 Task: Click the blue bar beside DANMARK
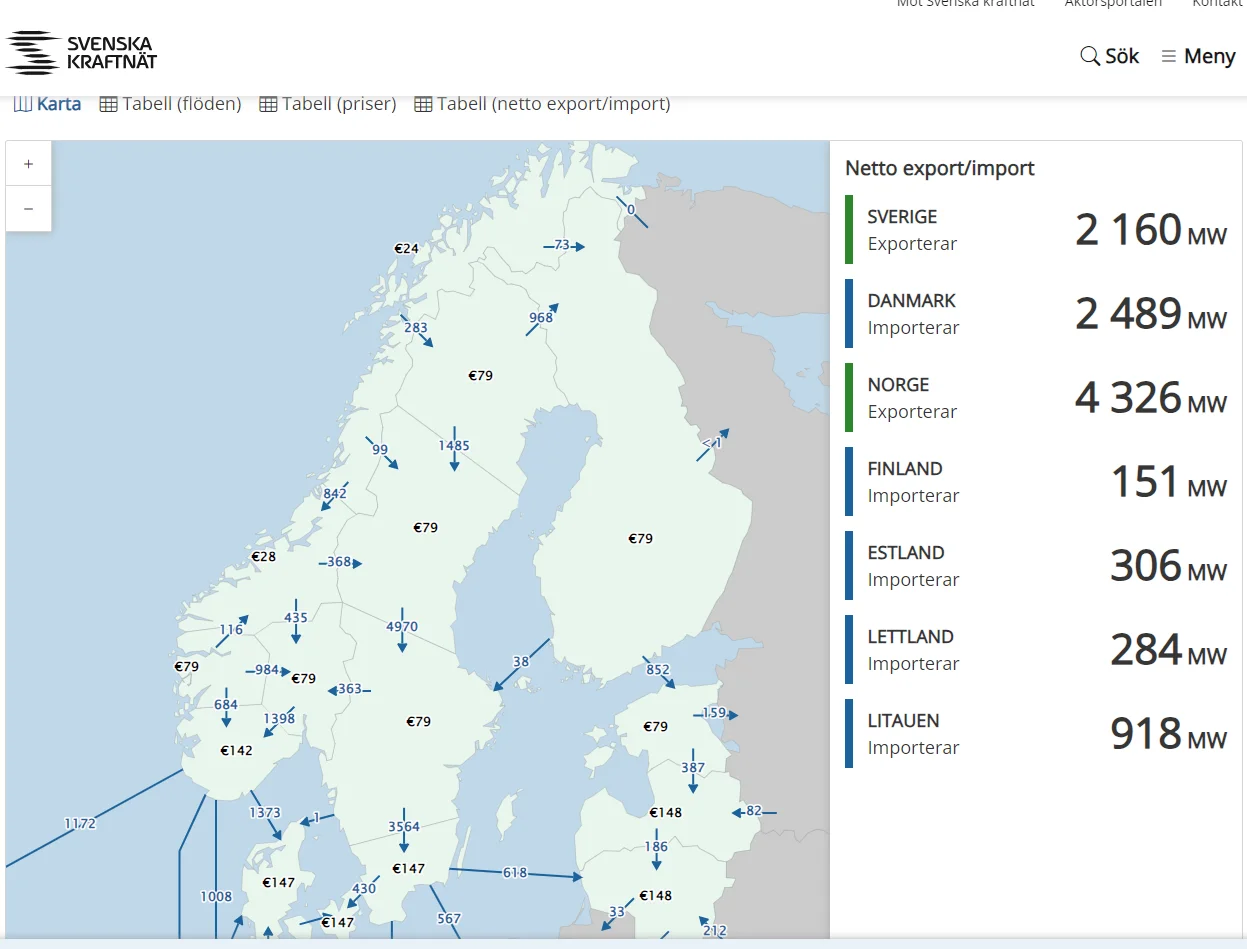point(849,314)
